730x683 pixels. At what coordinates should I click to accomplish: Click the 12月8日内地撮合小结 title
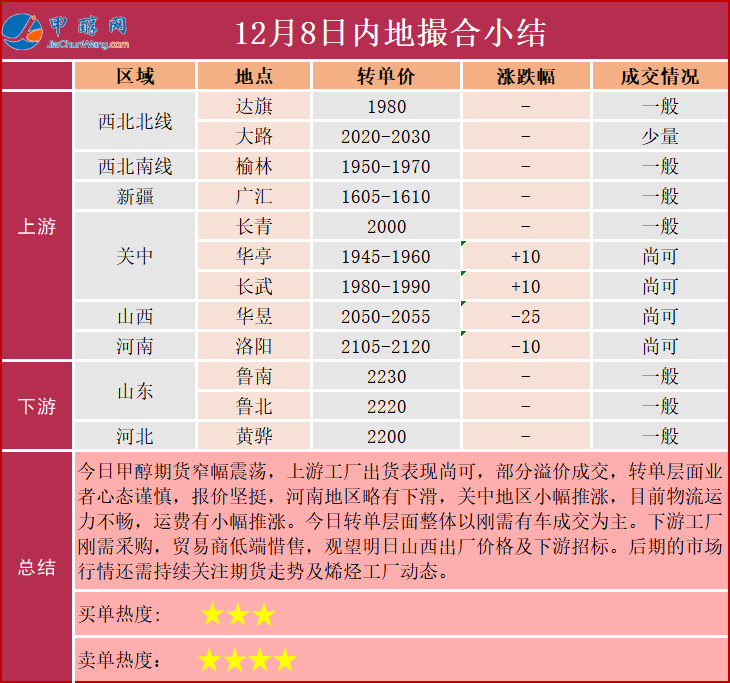(390, 32)
